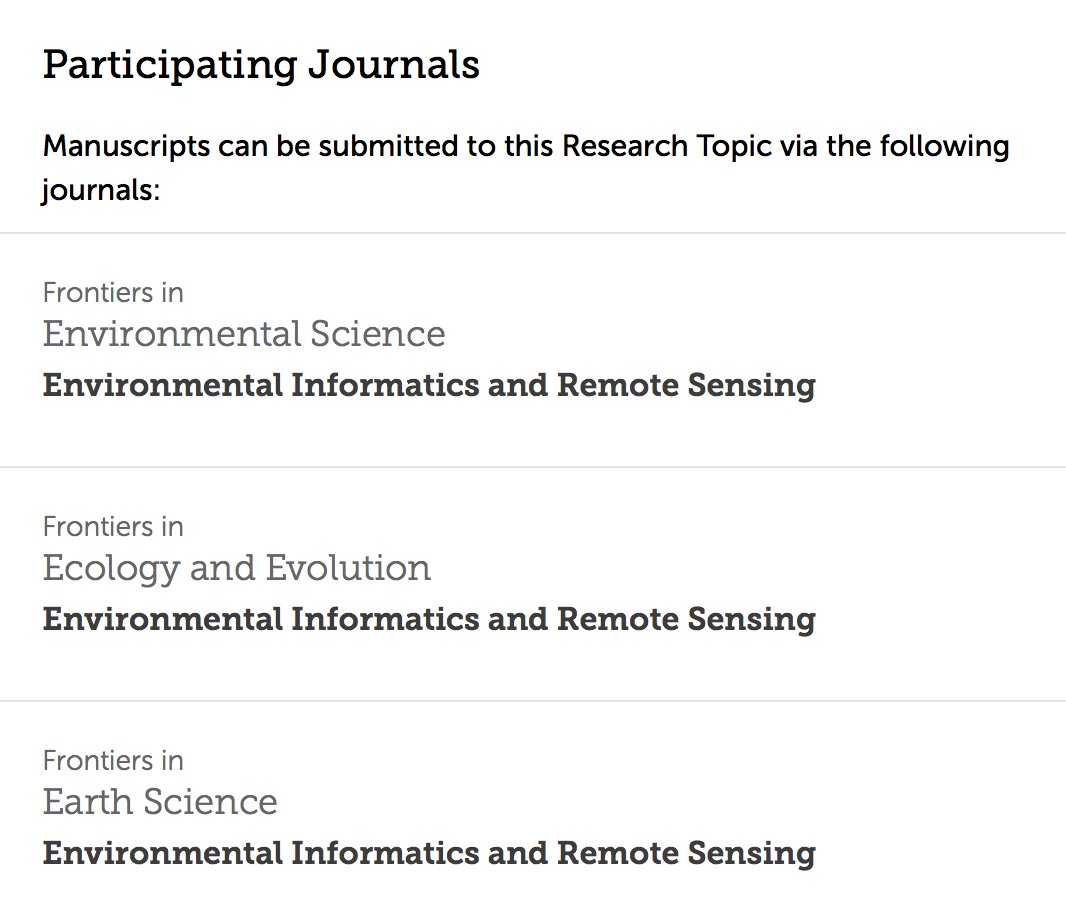Click the word "journals:" ending the description

coord(101,190)
